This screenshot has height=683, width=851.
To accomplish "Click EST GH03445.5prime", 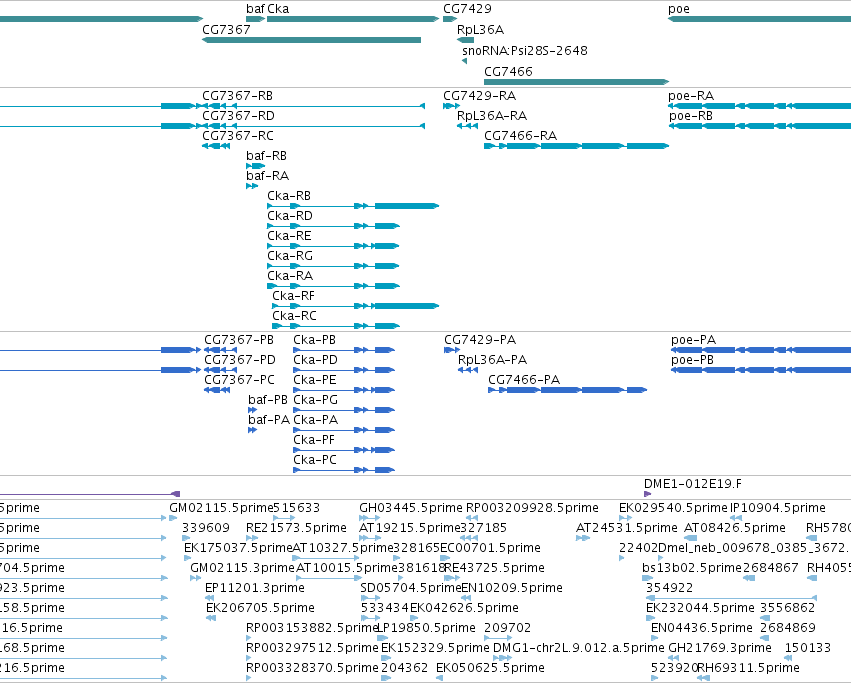I will (x=411, y=508).
